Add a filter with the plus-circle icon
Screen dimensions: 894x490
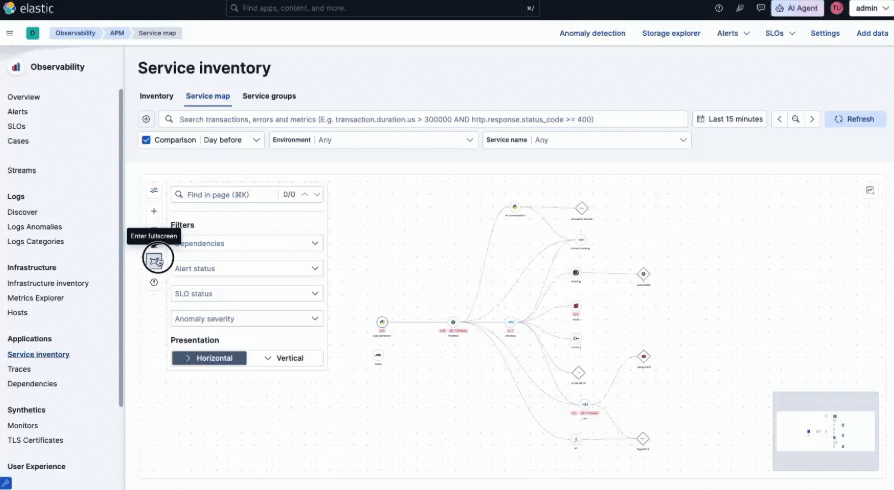[146, 119]
